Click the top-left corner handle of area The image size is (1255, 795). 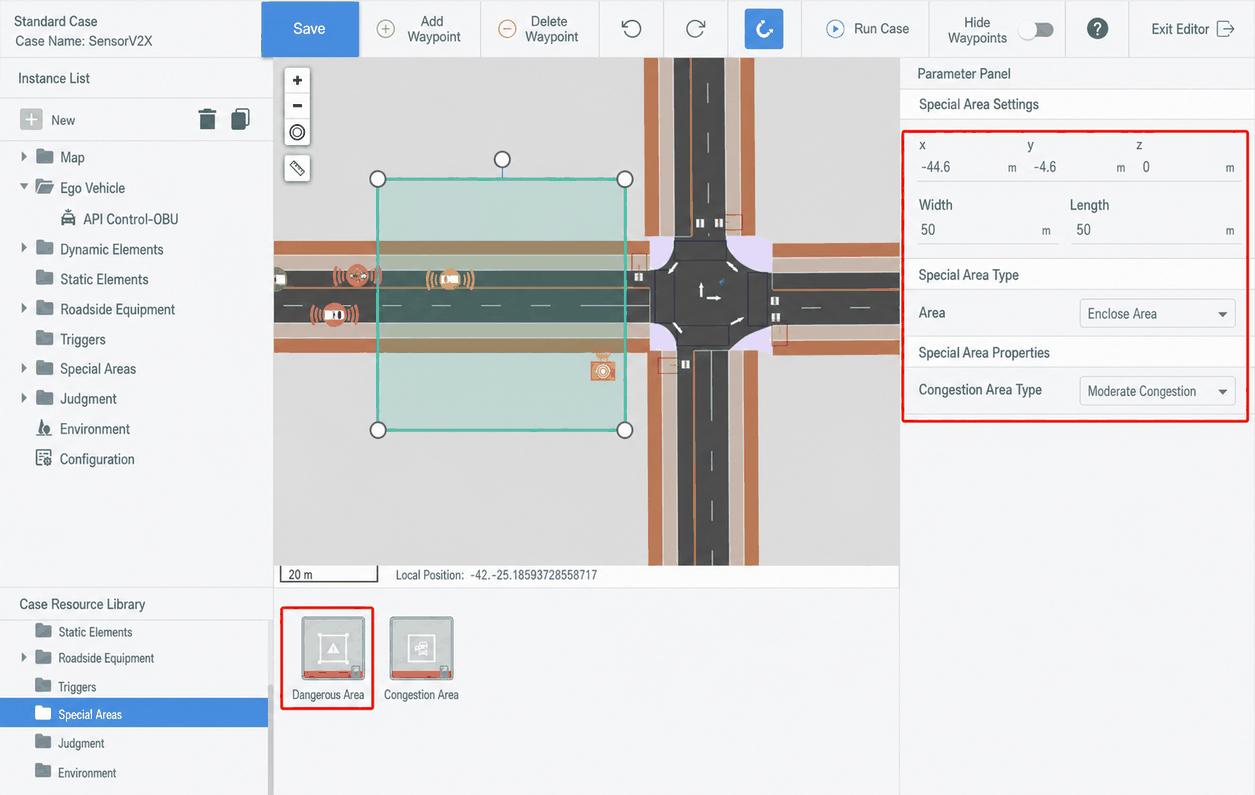pyautogui.click(x=378, y=179)
